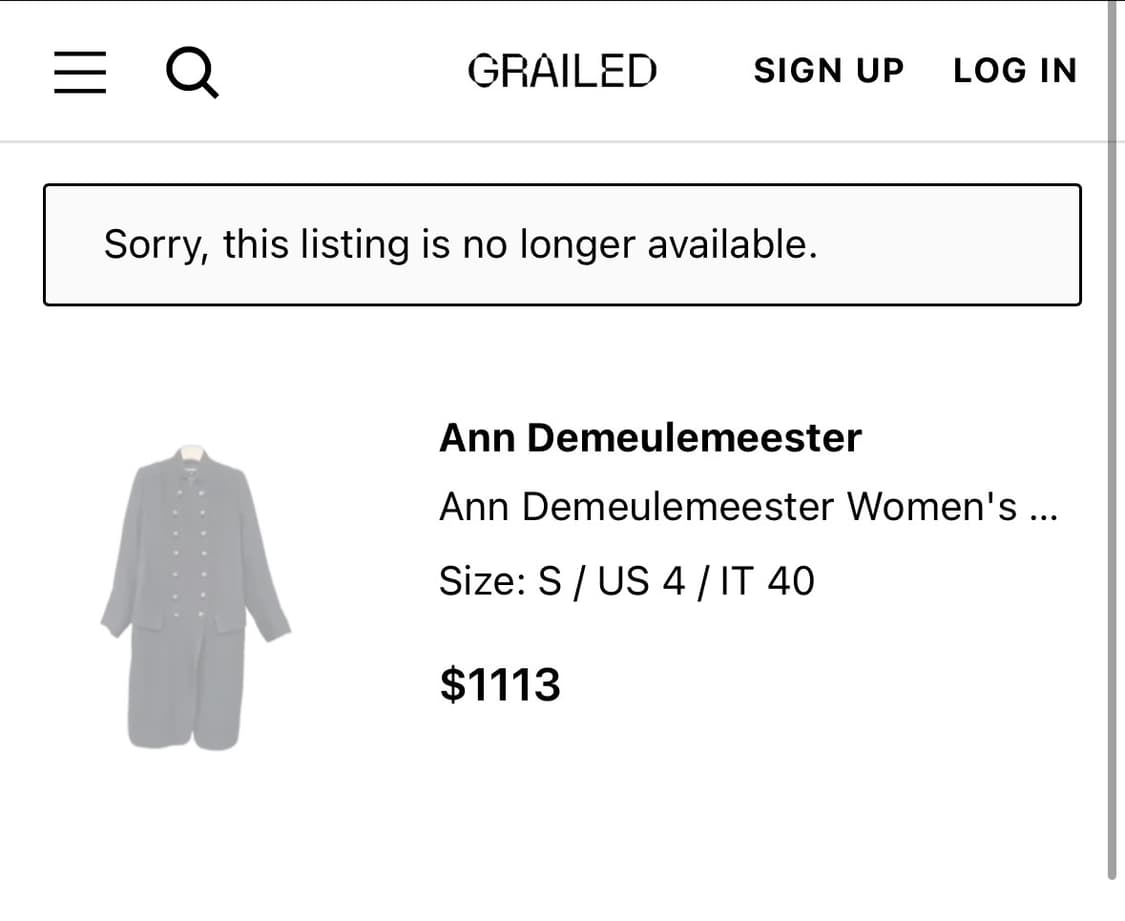The height and width of the screenshot is (921, 1125).
Task: Open the hamburger navigation menu
Action: pyautogui.click(x=80, y=73)
